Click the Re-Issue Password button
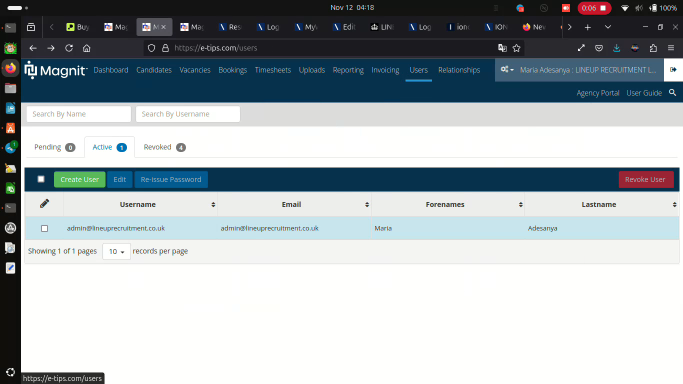 pos(171,179)
